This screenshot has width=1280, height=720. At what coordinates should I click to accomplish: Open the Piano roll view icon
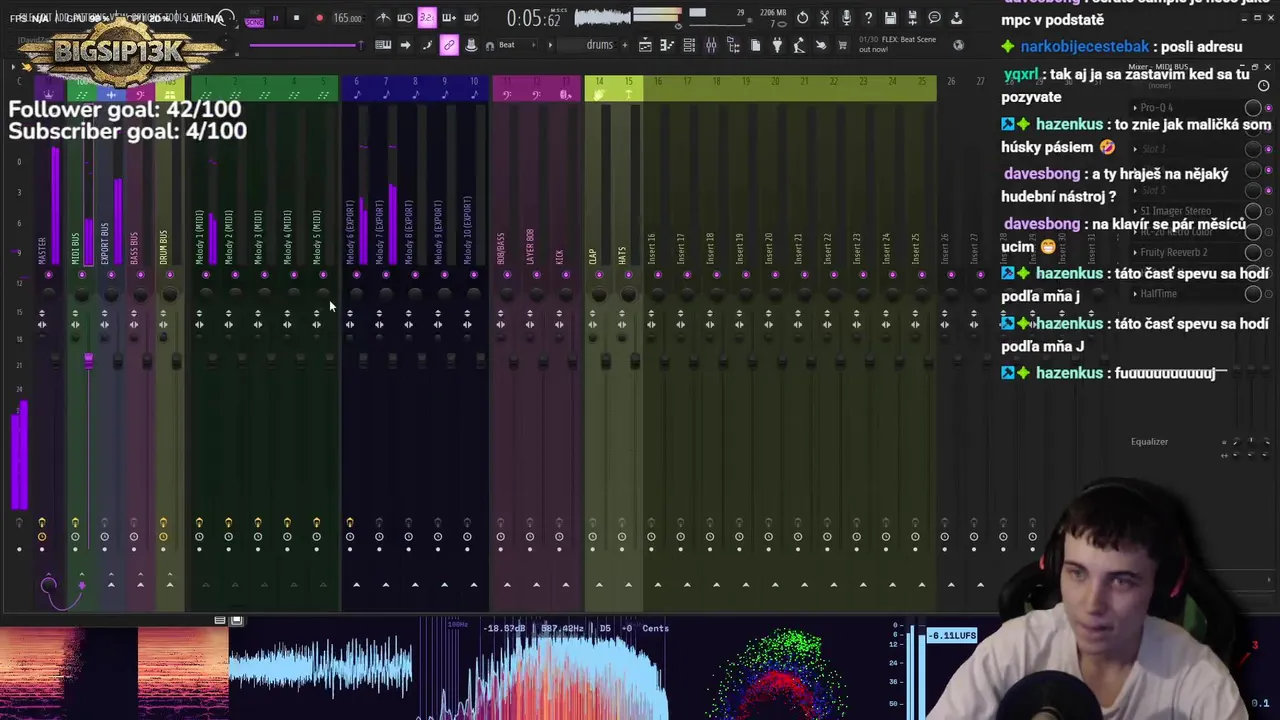(667, 45)
